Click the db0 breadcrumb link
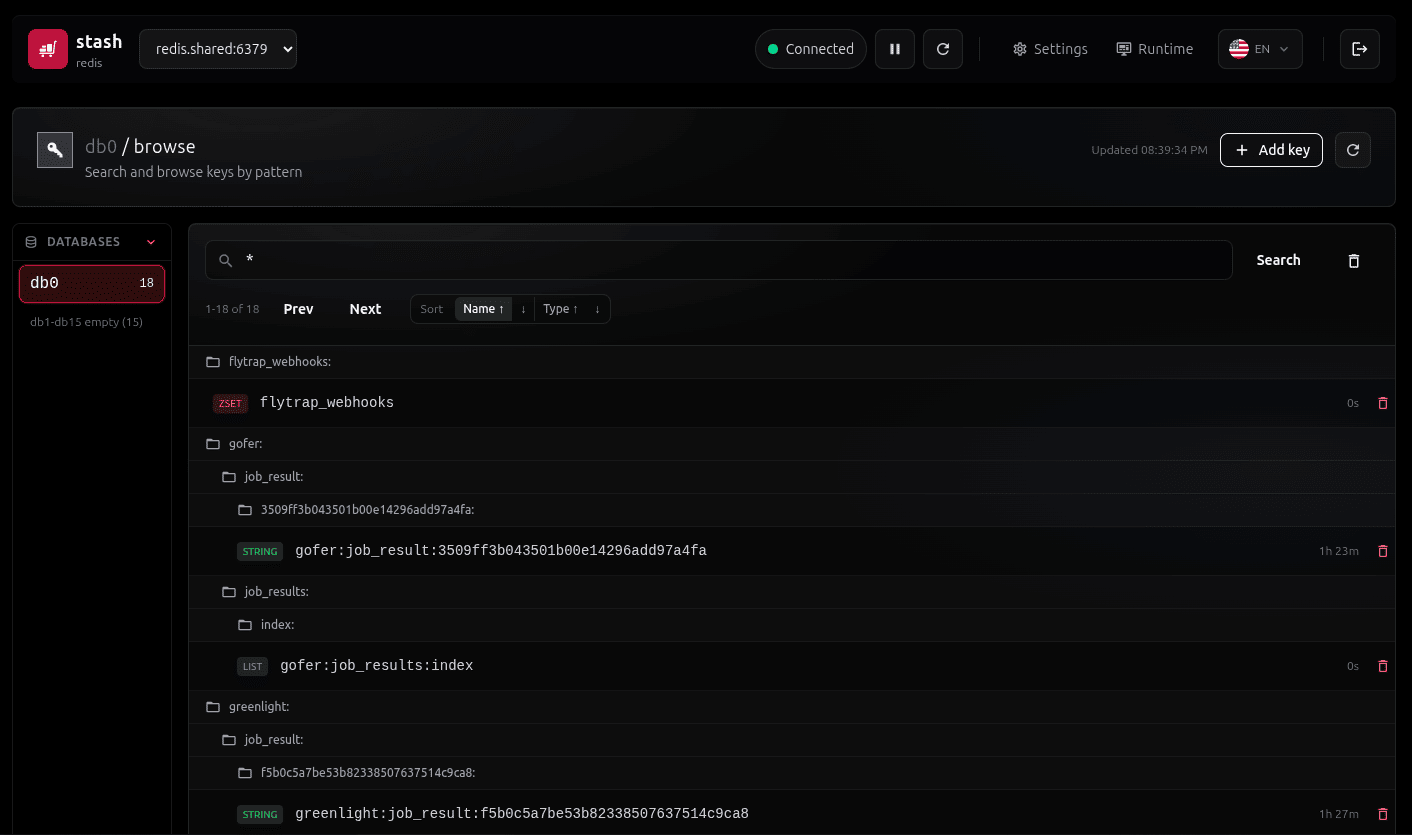1412x835 pixels. (101, 146)
